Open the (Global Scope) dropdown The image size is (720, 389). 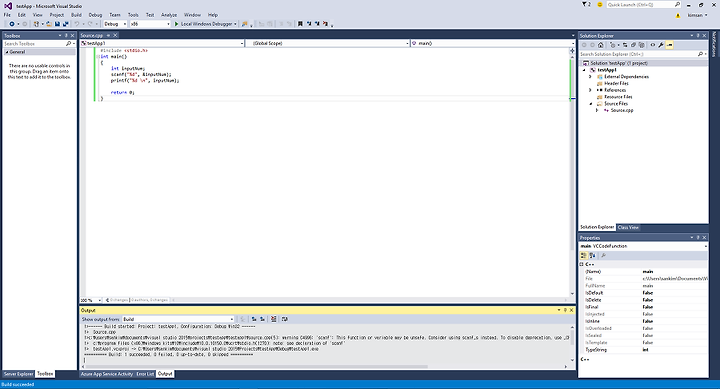tap(327, 43)
